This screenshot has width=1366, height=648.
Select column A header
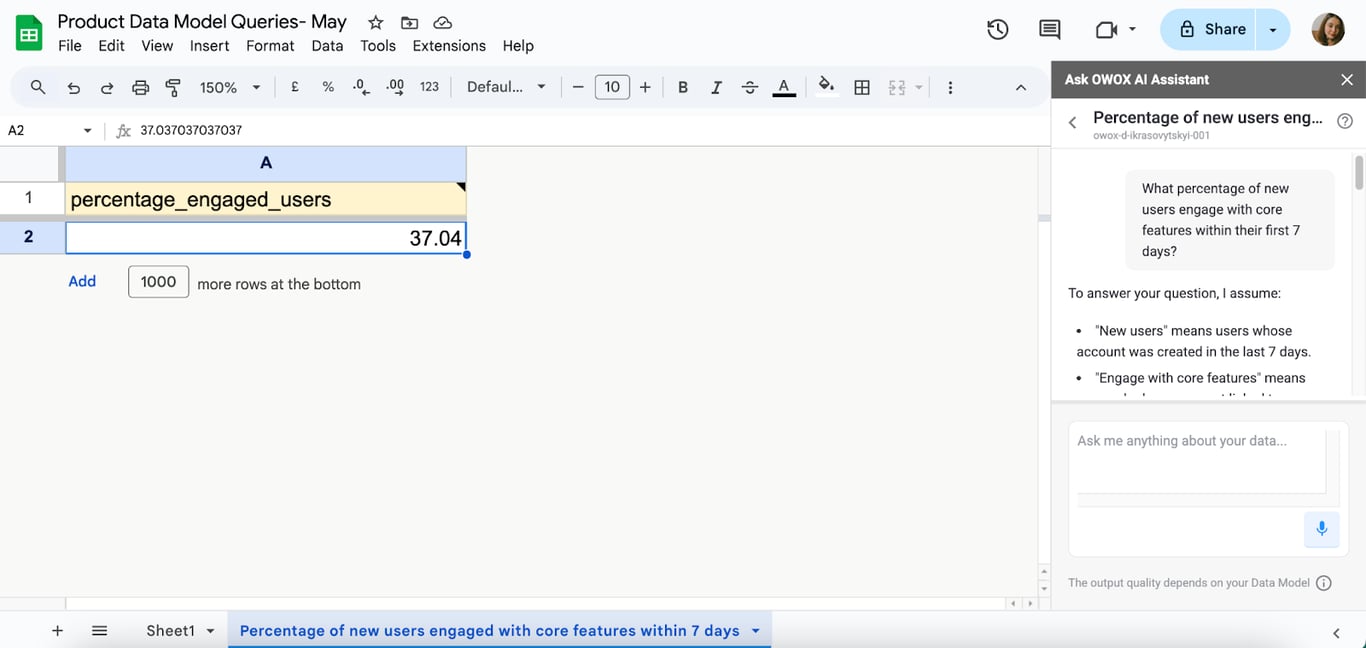click(x=266, y=163)
